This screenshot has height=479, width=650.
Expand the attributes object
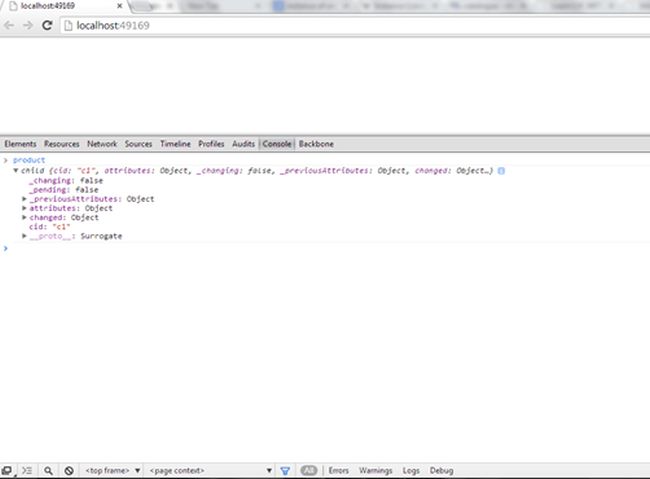(24, 208)
